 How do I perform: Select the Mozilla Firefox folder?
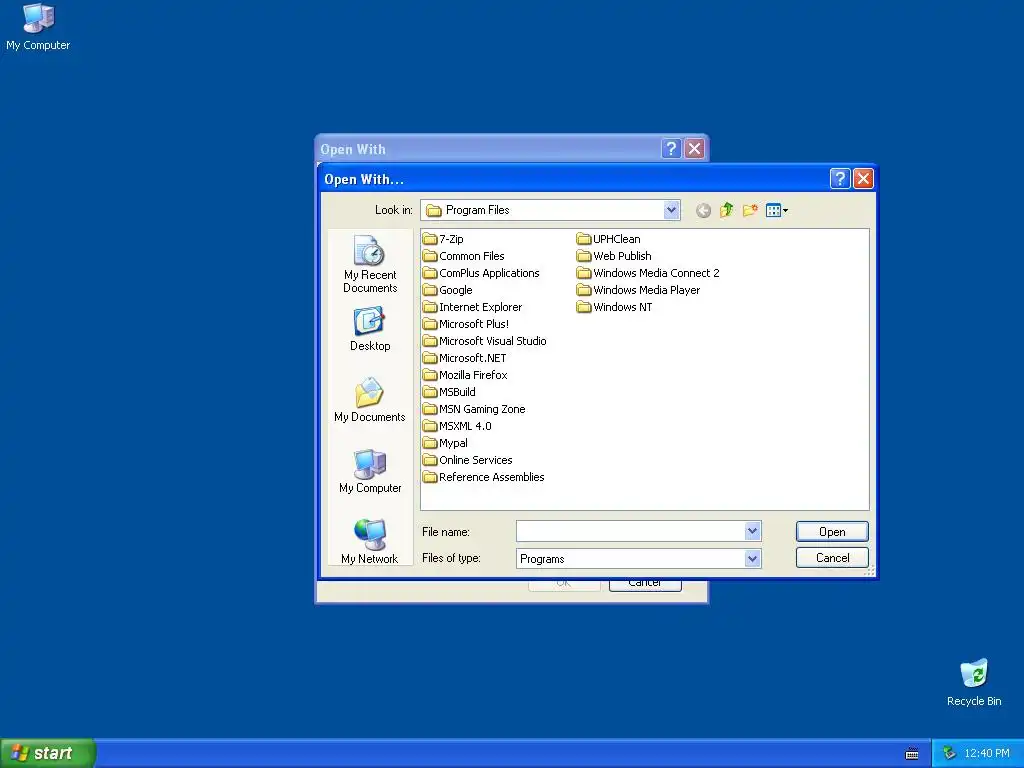coord(465,375)
